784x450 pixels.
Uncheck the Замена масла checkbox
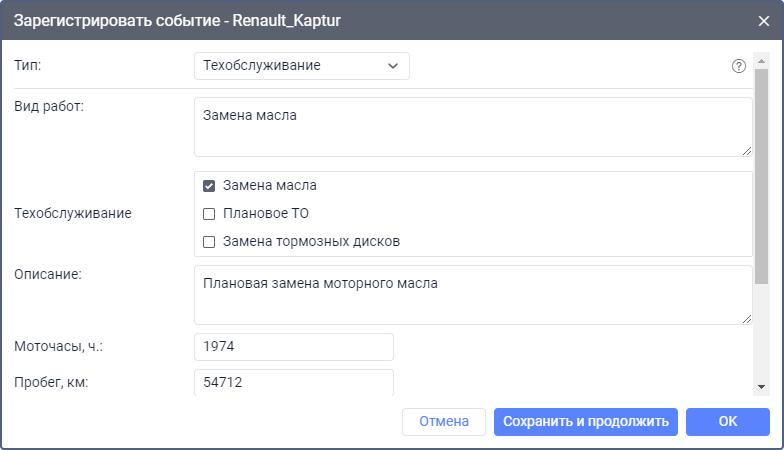[x=209, y=186]
